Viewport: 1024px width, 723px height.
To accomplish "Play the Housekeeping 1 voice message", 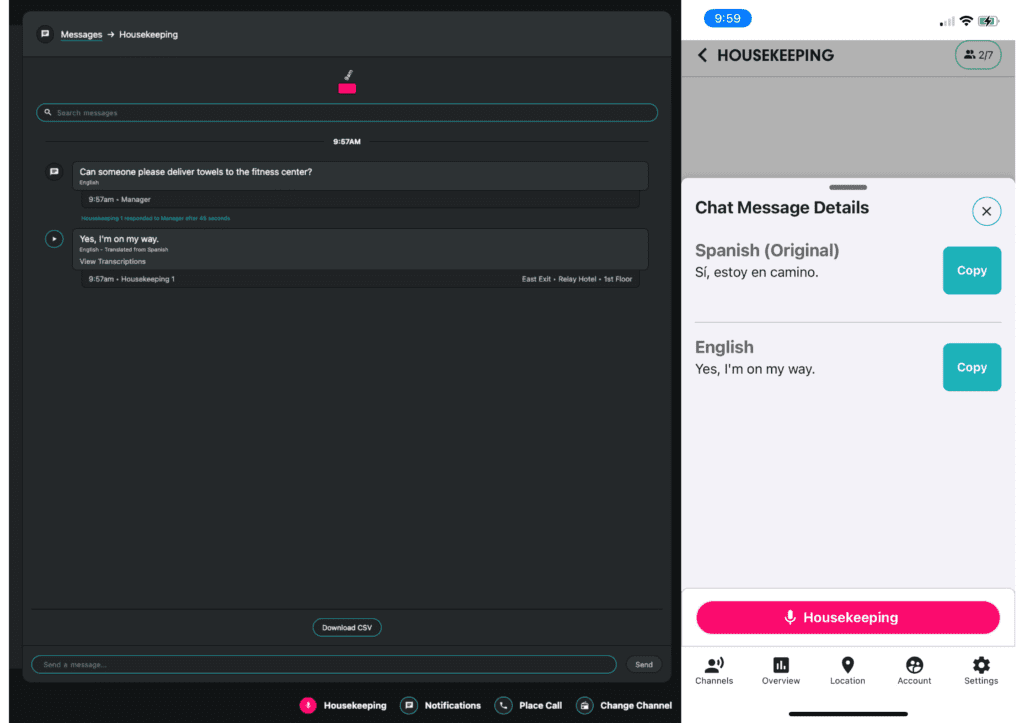I will [54, 239].
